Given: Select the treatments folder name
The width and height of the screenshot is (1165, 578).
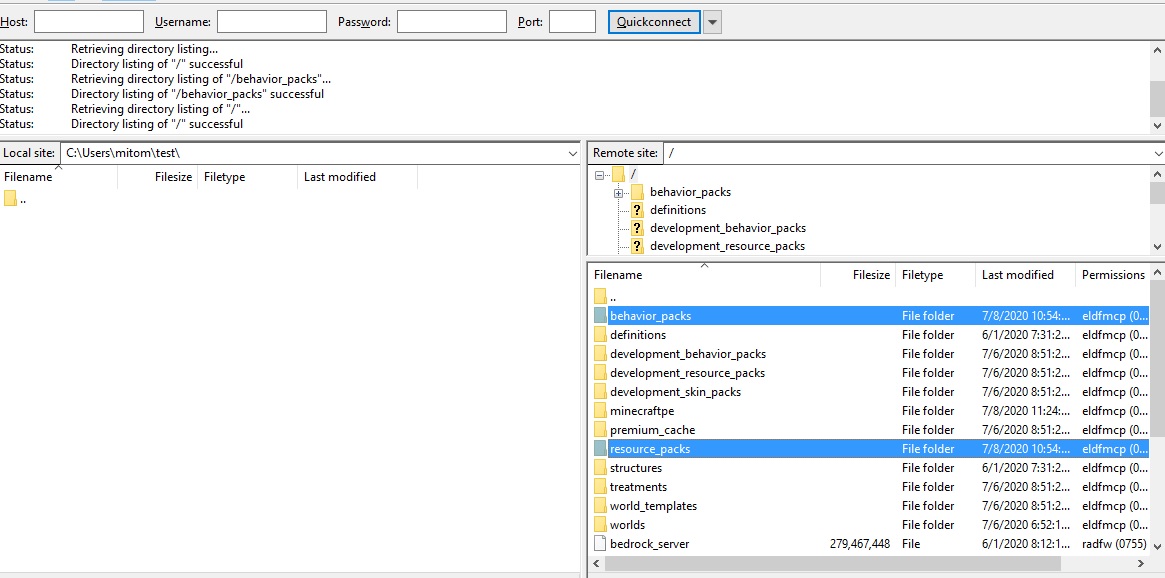Looking at the screenshot, I should [x=638, y=487].
